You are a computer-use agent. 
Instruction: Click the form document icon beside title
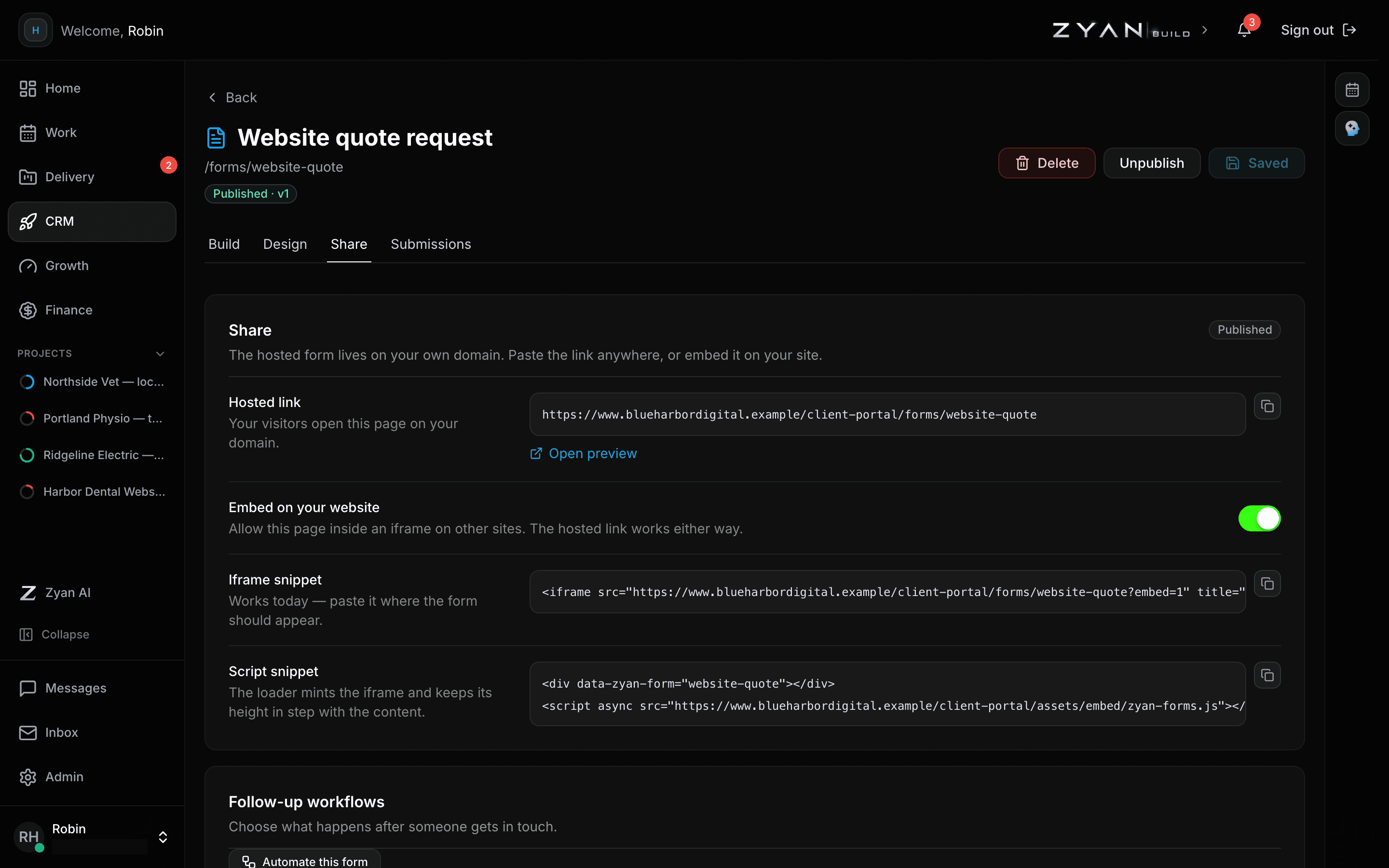216,138
